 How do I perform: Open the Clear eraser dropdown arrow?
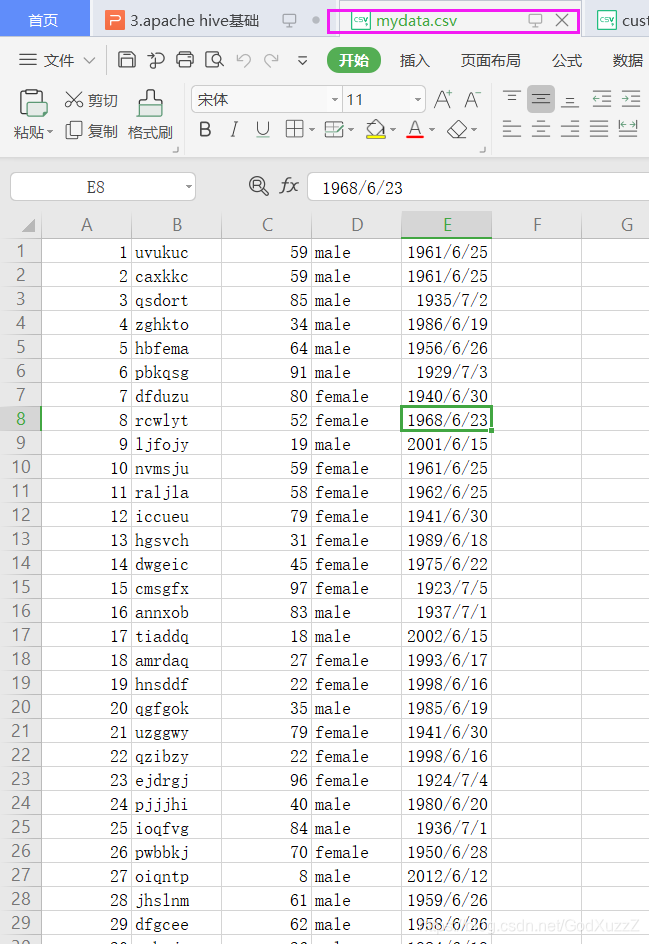474,129
